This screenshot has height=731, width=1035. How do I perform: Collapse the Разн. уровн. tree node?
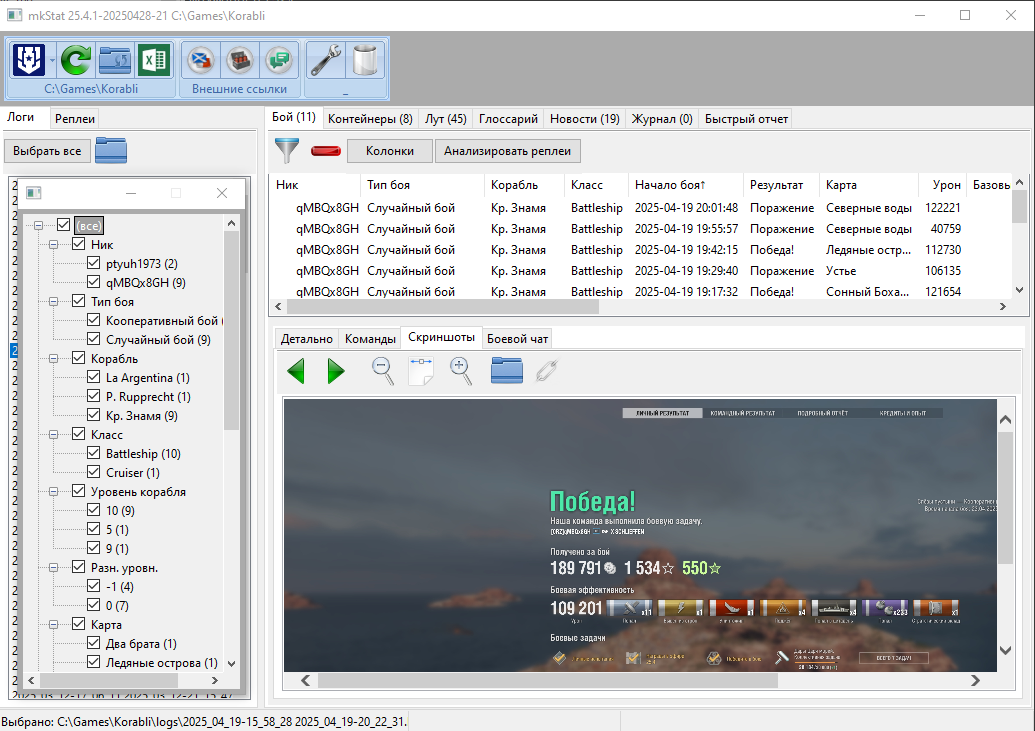(x=54, y=568)
